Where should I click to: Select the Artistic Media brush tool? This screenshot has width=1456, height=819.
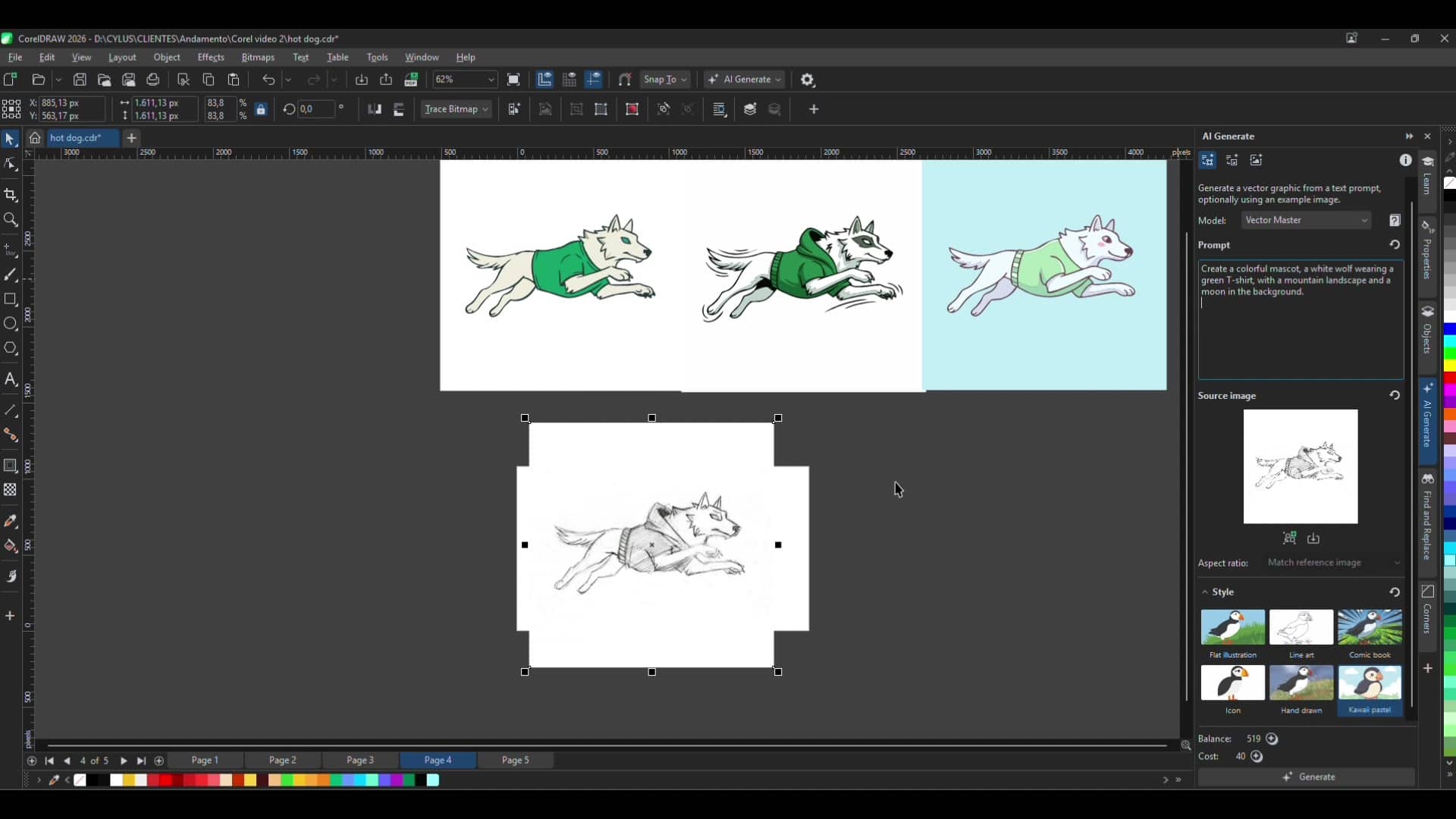[x=10, y=275]
